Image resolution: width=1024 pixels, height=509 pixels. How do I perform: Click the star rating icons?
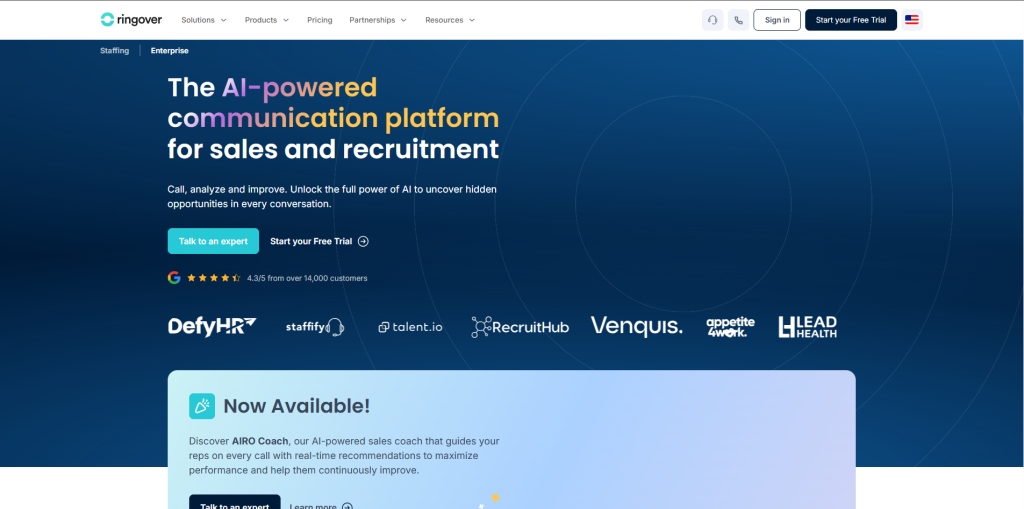coord(214,278)
